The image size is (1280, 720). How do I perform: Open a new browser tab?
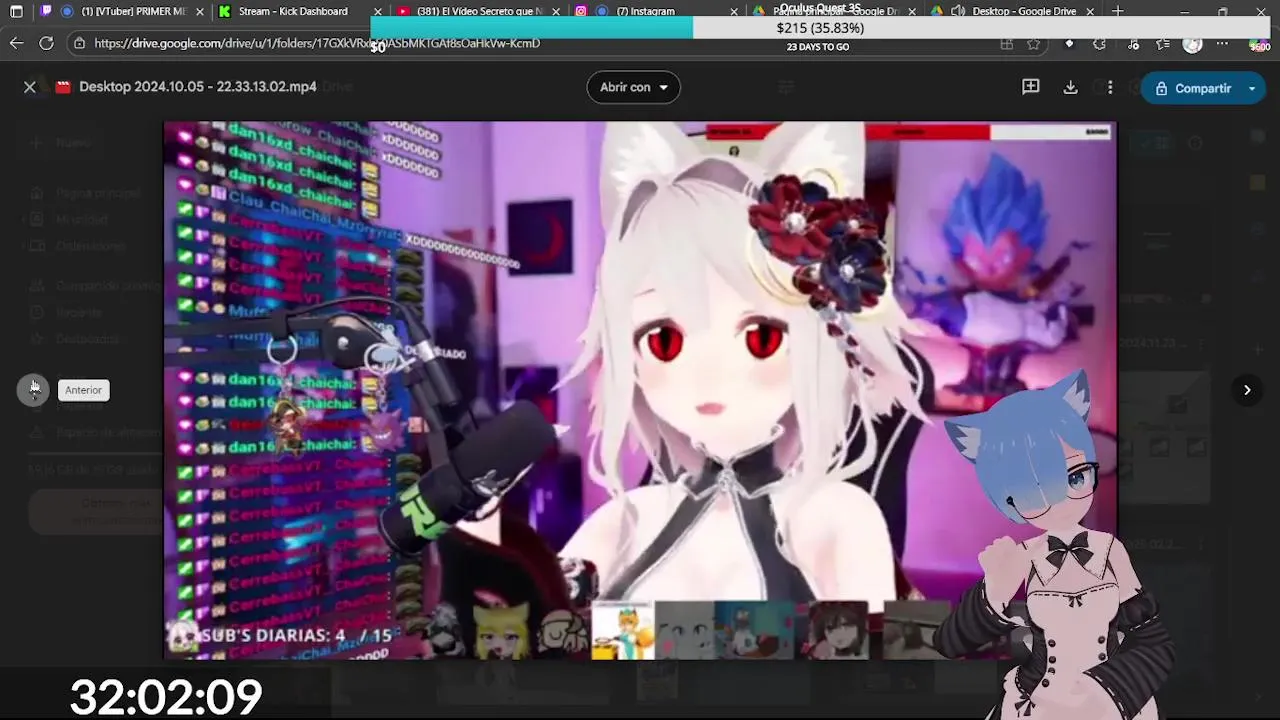pyautogui.click(x=1117, y=11)
